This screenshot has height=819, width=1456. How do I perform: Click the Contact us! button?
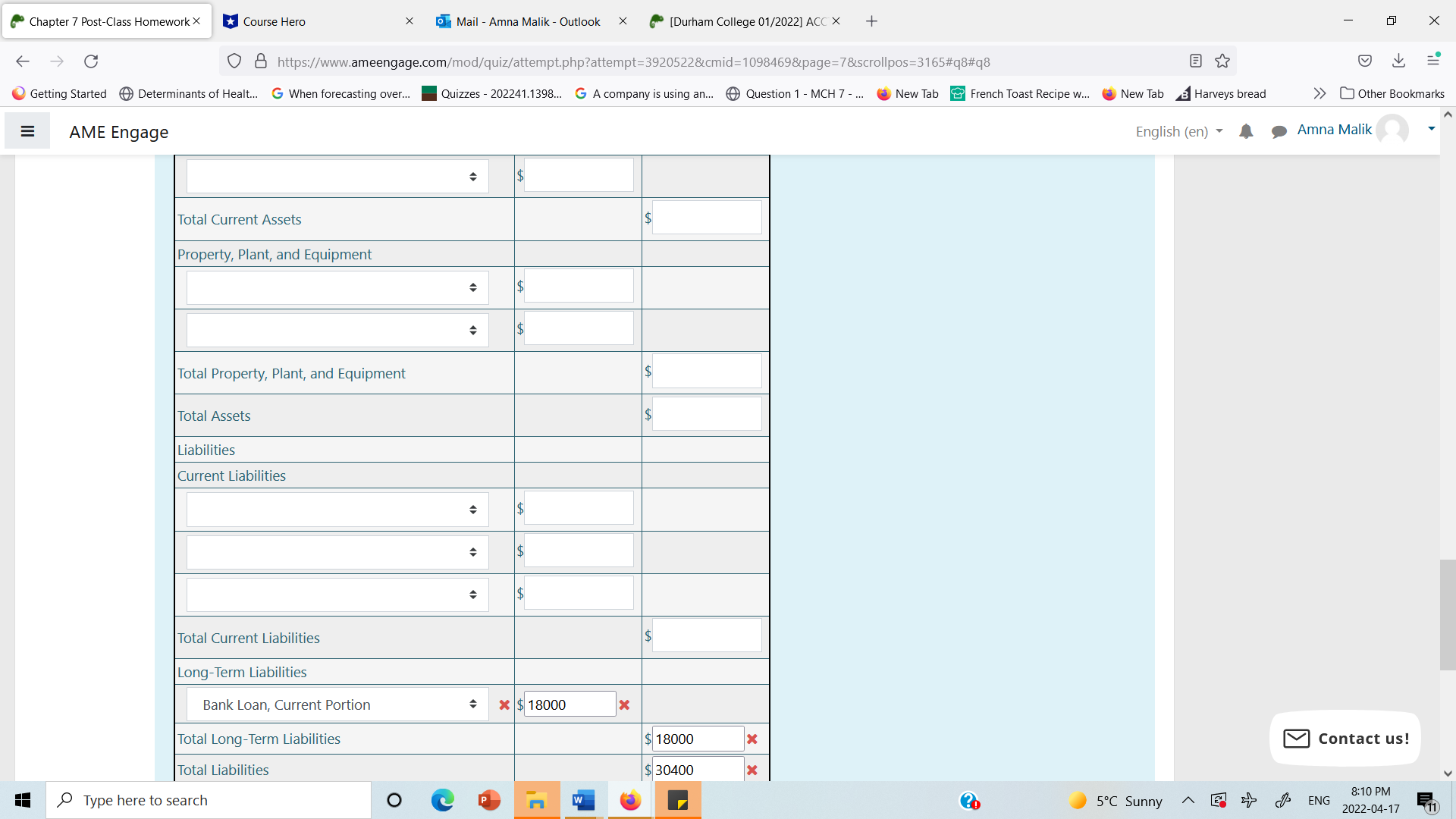coord(1345,738)
